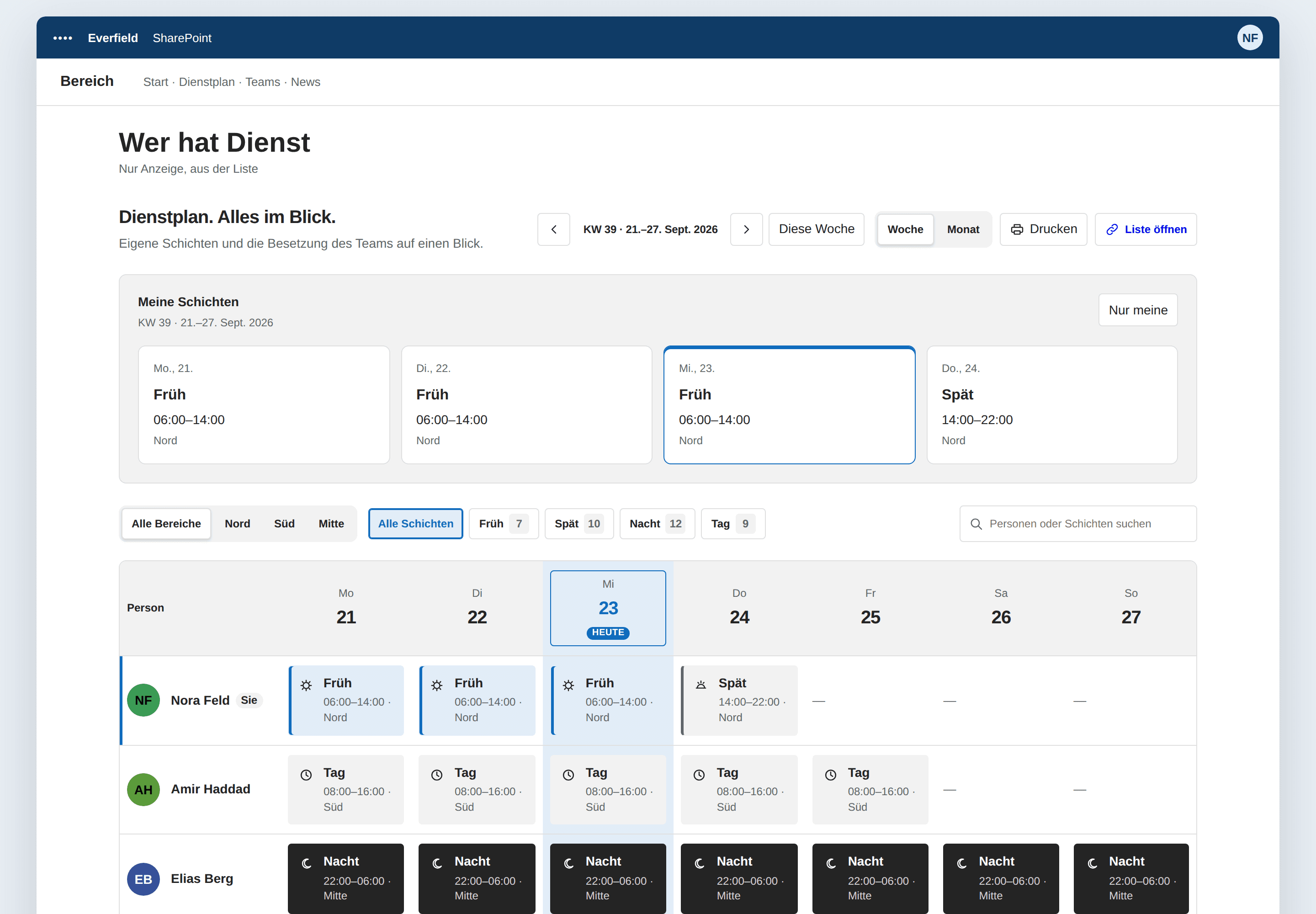Open SharePoint in the top bar
The image size is (1316, 914).
pyautogui.click(x=181, y=38)
